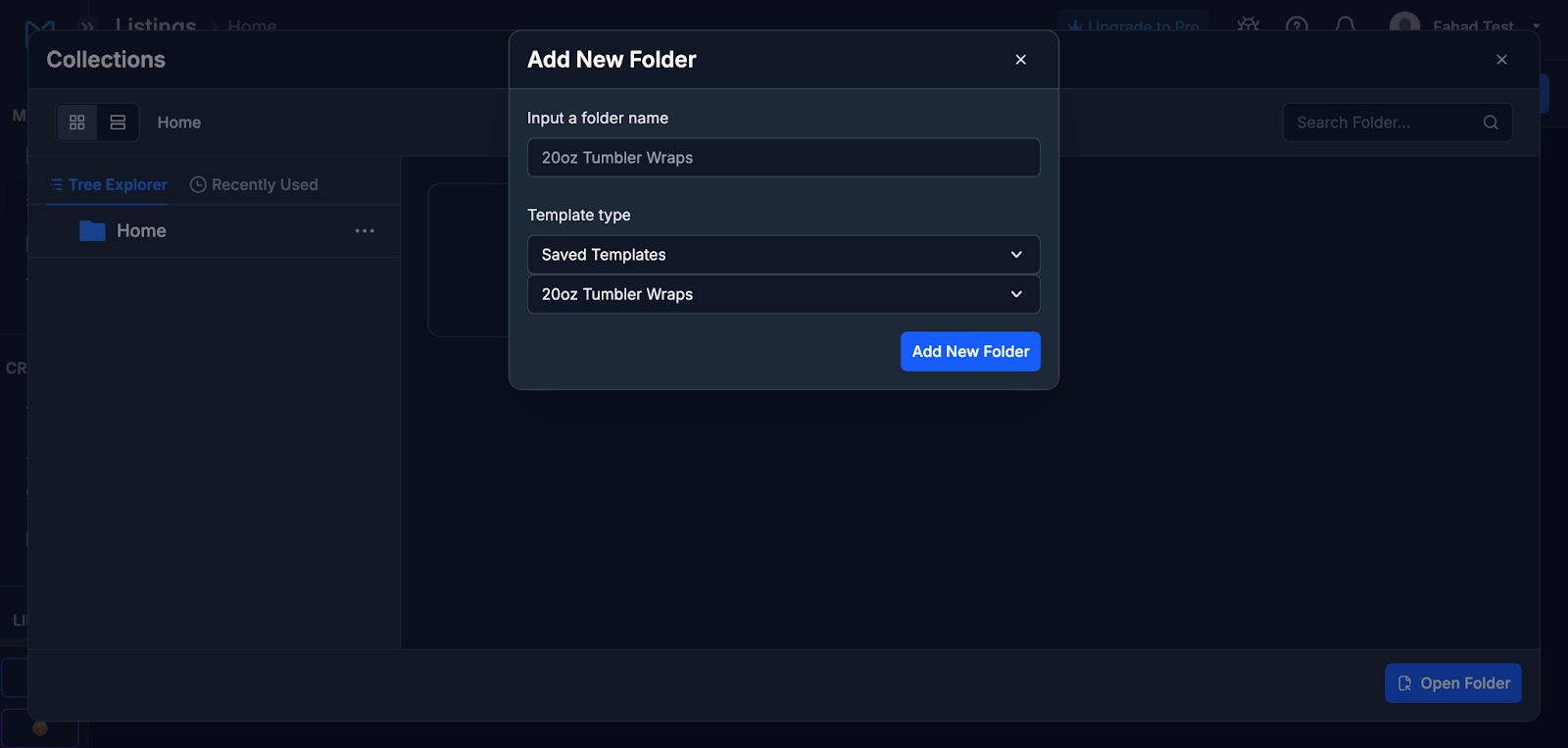Image resolution: width=1568 pixels, height=748 pixels.
Task: Close the Collections panel
Action: [1501, 60]
